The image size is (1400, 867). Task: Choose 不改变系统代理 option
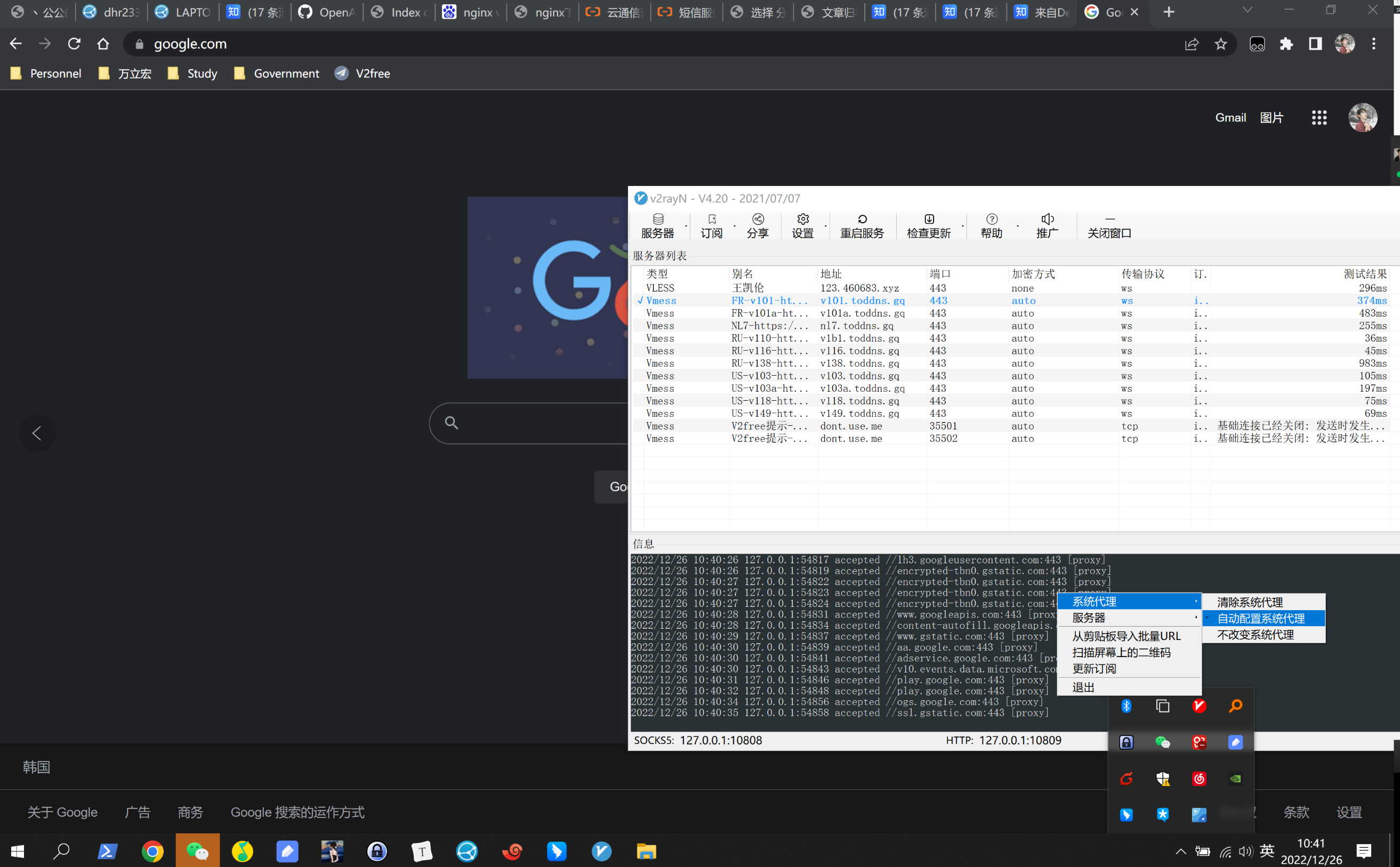[1255, 635]
